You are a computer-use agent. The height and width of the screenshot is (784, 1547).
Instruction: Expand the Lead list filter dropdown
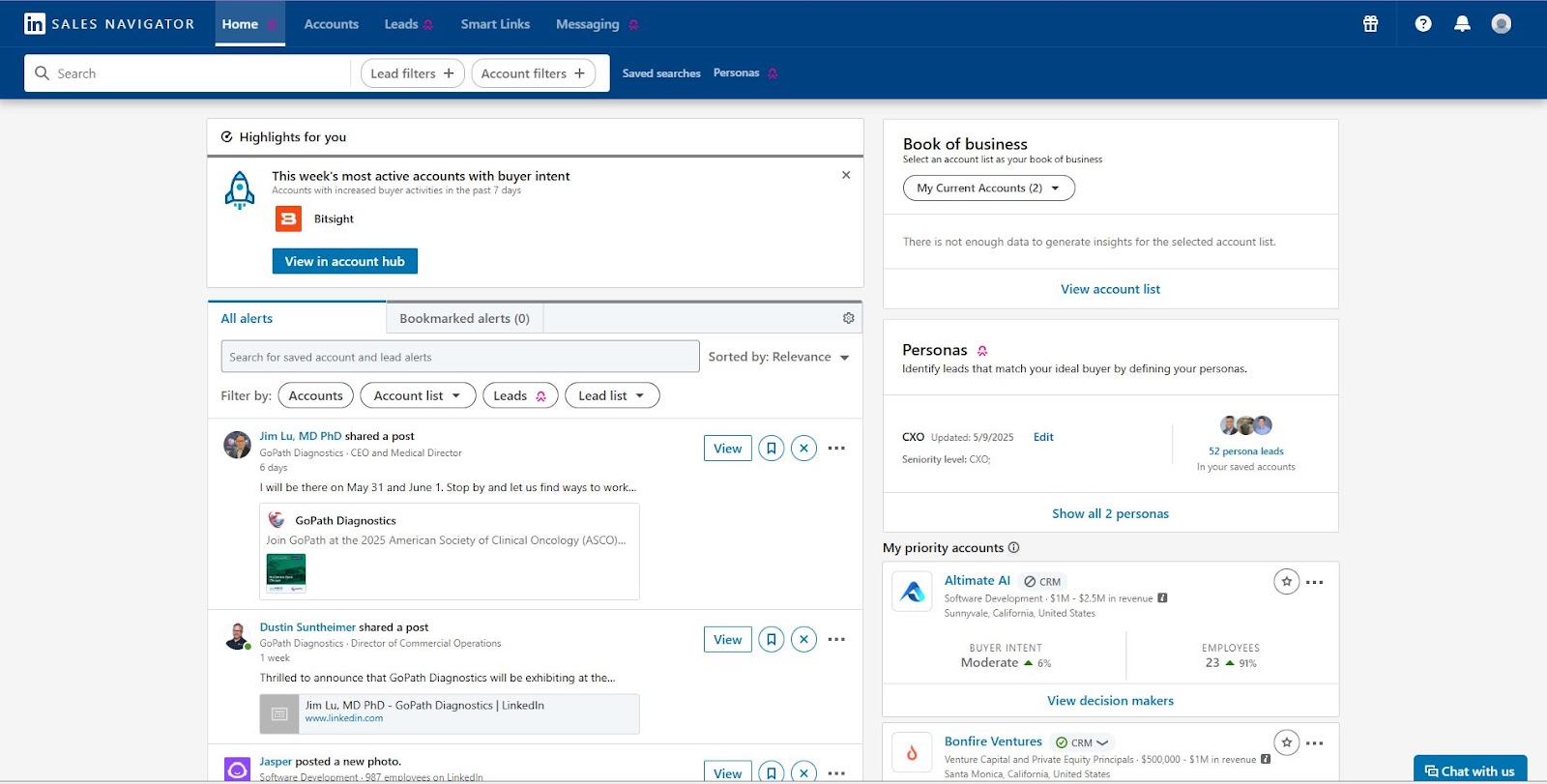pos(612,395)
